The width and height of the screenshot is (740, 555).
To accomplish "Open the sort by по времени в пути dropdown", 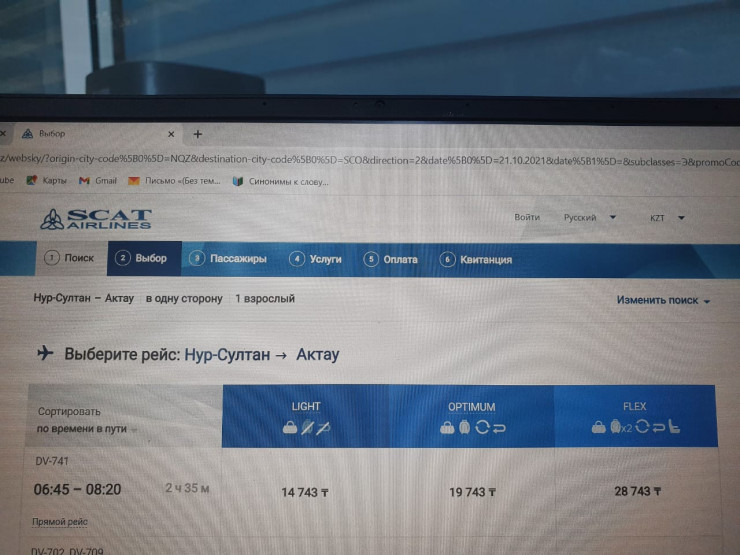I will 88,429.
